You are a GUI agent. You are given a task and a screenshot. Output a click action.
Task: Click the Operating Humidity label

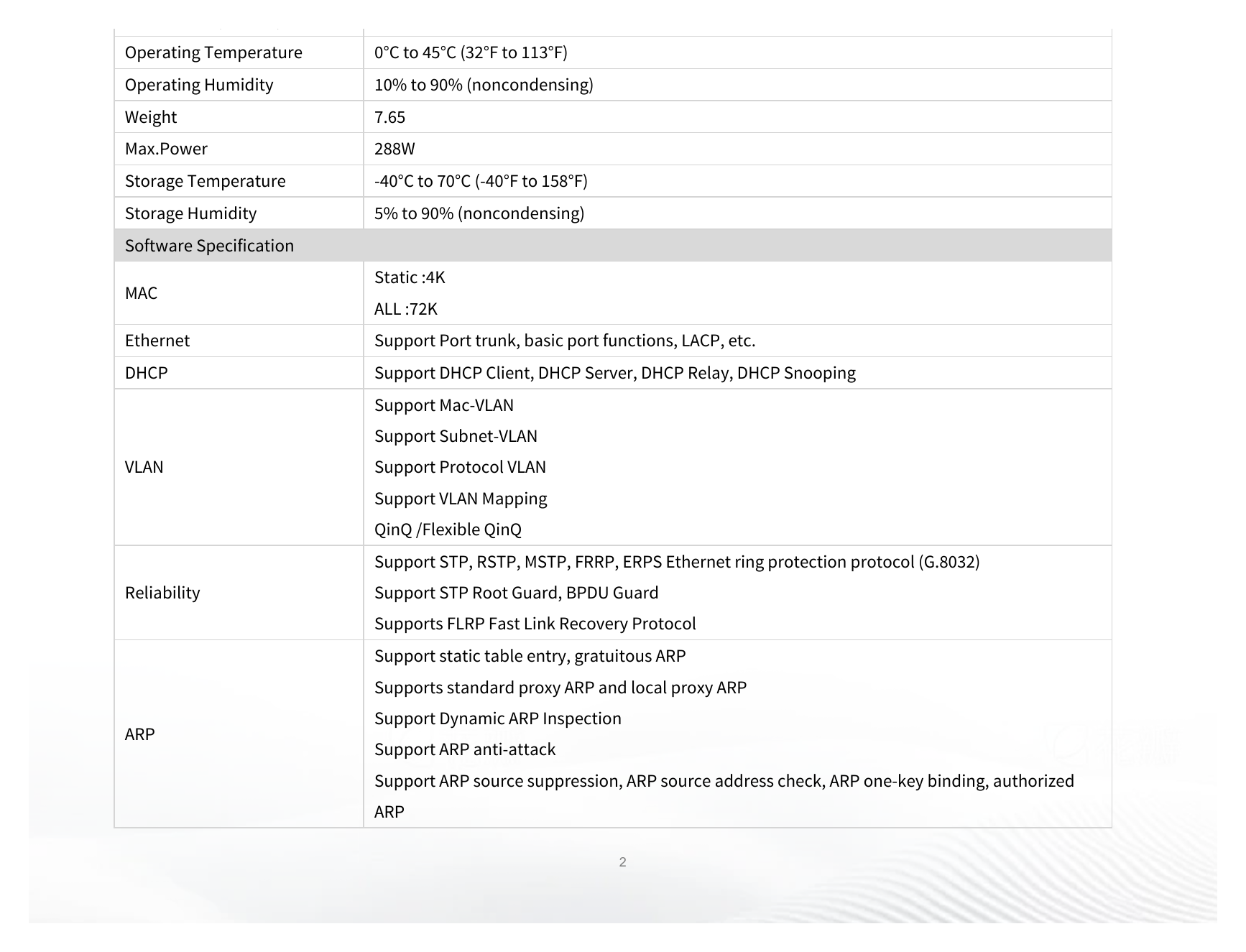(x=199, y=85)
